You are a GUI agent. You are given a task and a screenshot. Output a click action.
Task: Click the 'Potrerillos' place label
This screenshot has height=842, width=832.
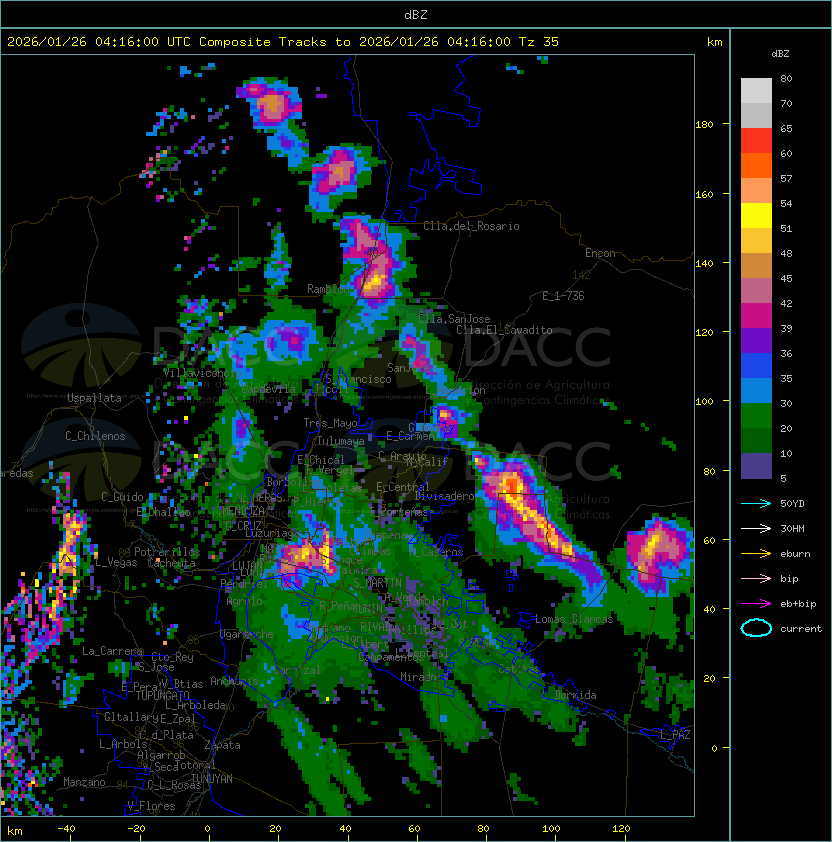tap(167, 552)
